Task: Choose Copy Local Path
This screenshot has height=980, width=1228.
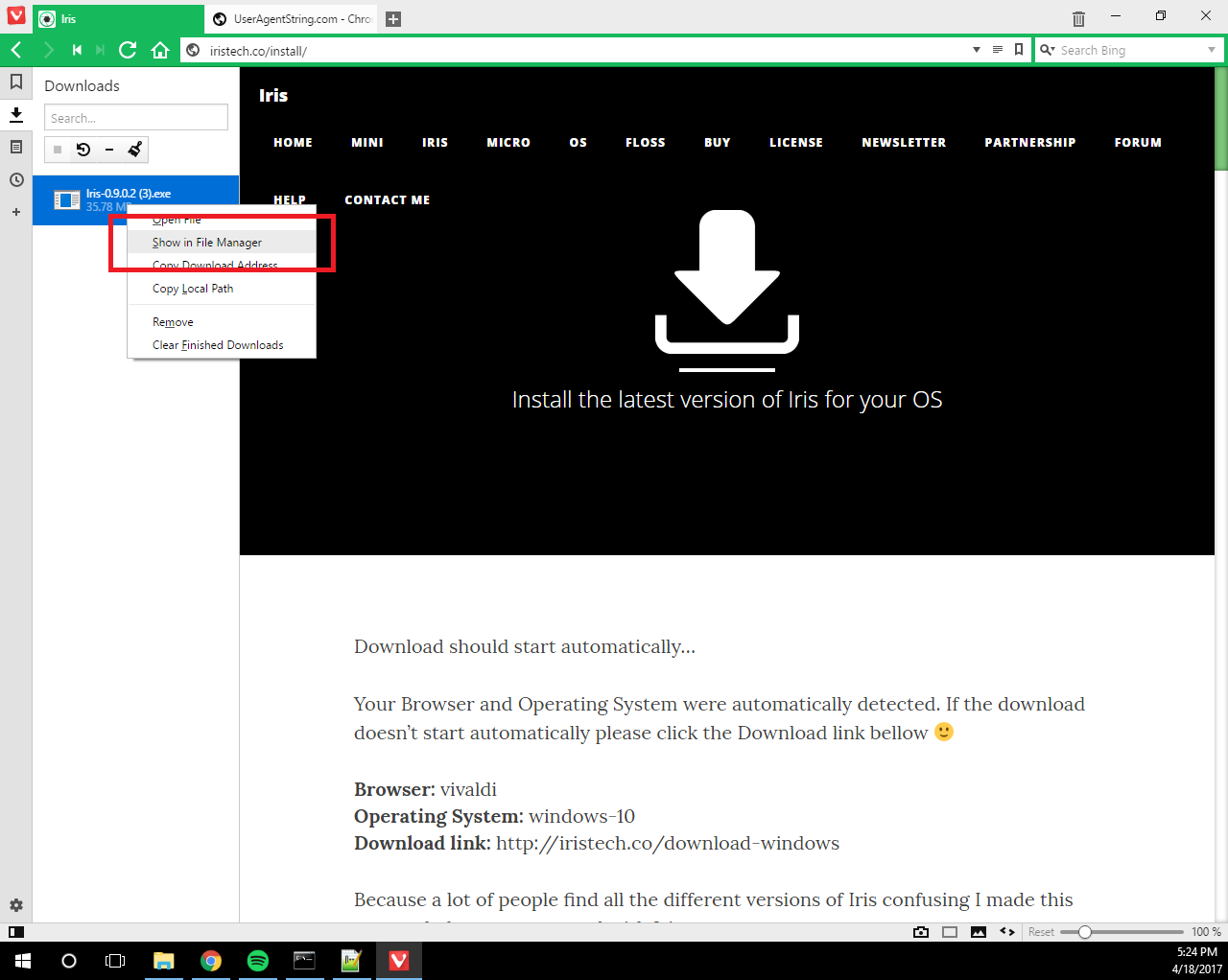Action: 222,289
